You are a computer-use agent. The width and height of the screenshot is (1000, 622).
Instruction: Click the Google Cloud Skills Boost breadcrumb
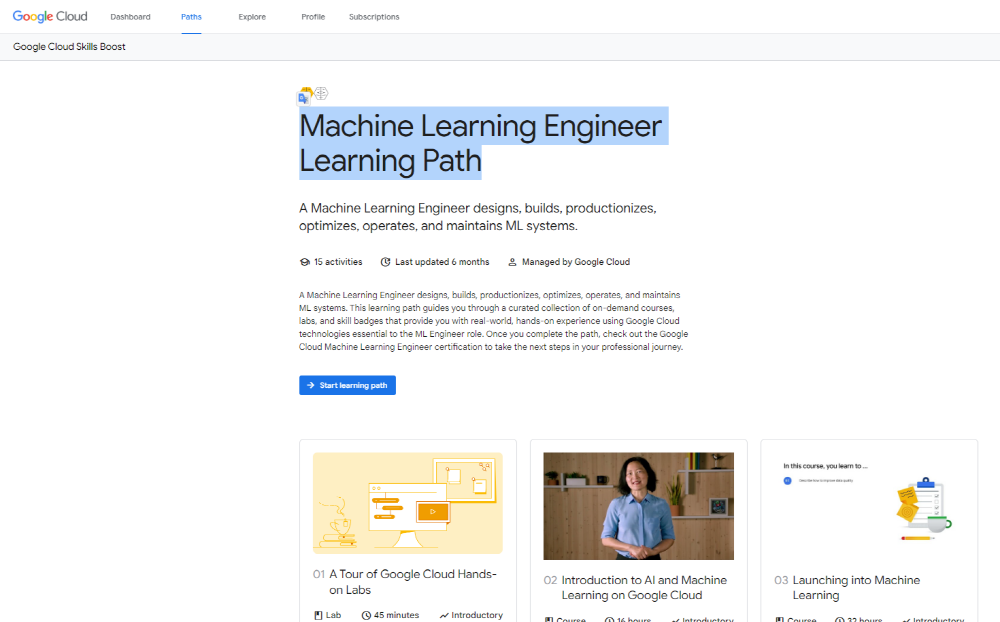pyautogui.click(x=69, y=47)
